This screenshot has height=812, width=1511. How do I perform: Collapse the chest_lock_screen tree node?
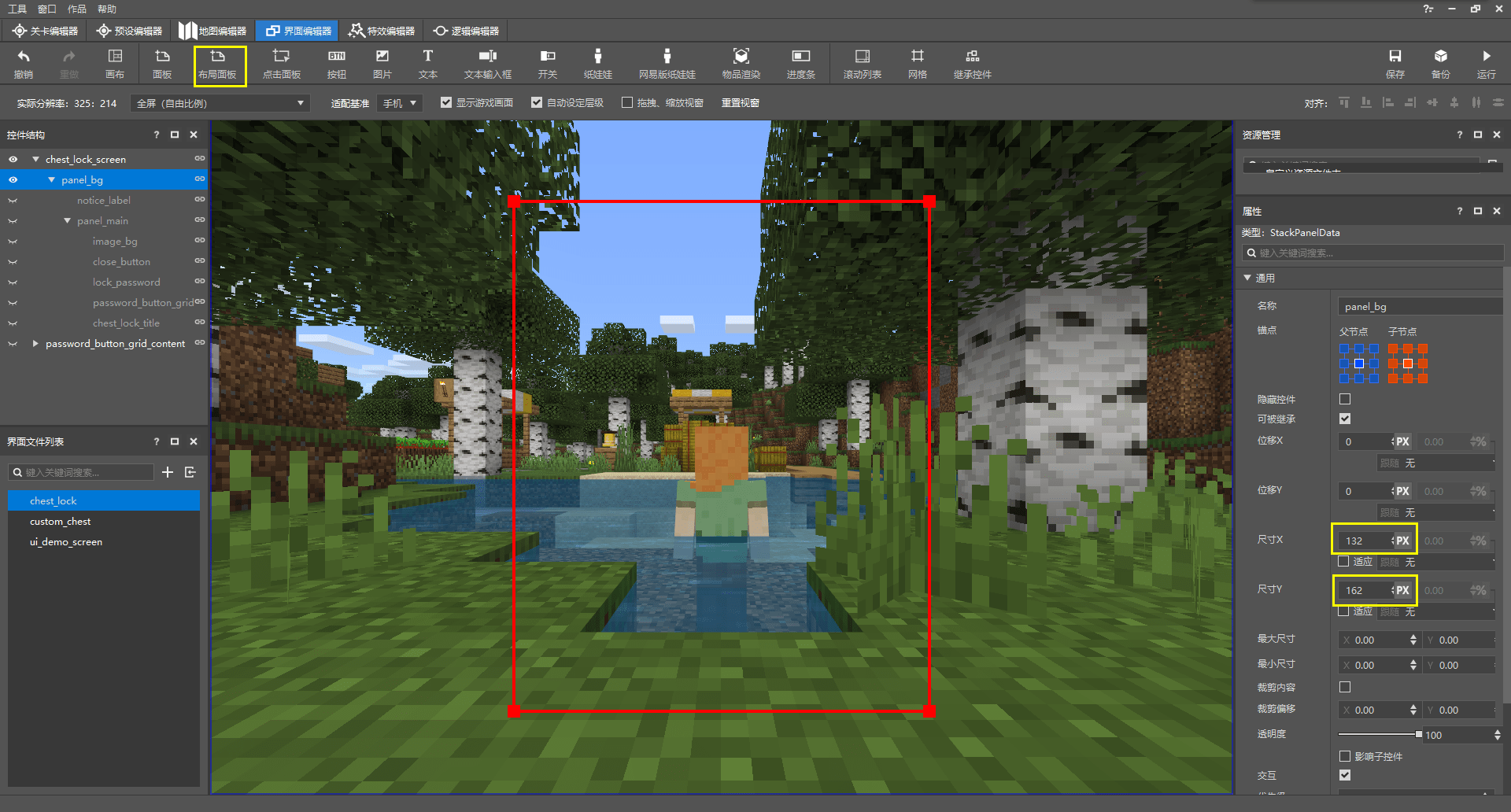[35, 159]
